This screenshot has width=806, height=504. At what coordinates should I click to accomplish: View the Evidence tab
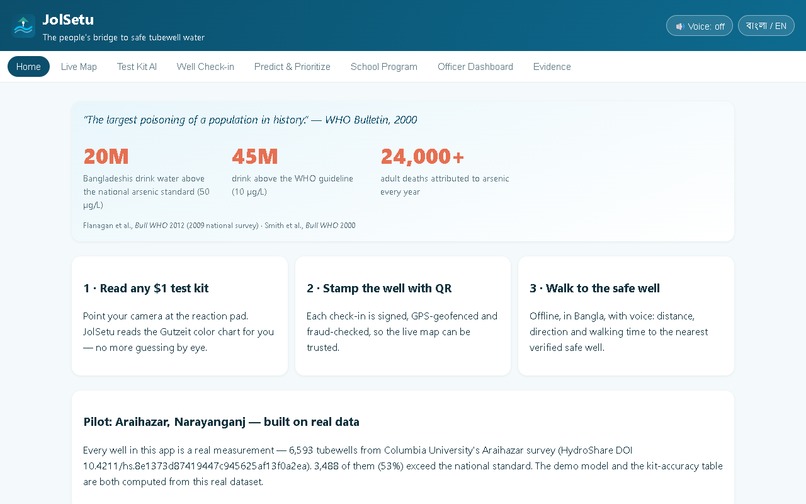(552, 66)
